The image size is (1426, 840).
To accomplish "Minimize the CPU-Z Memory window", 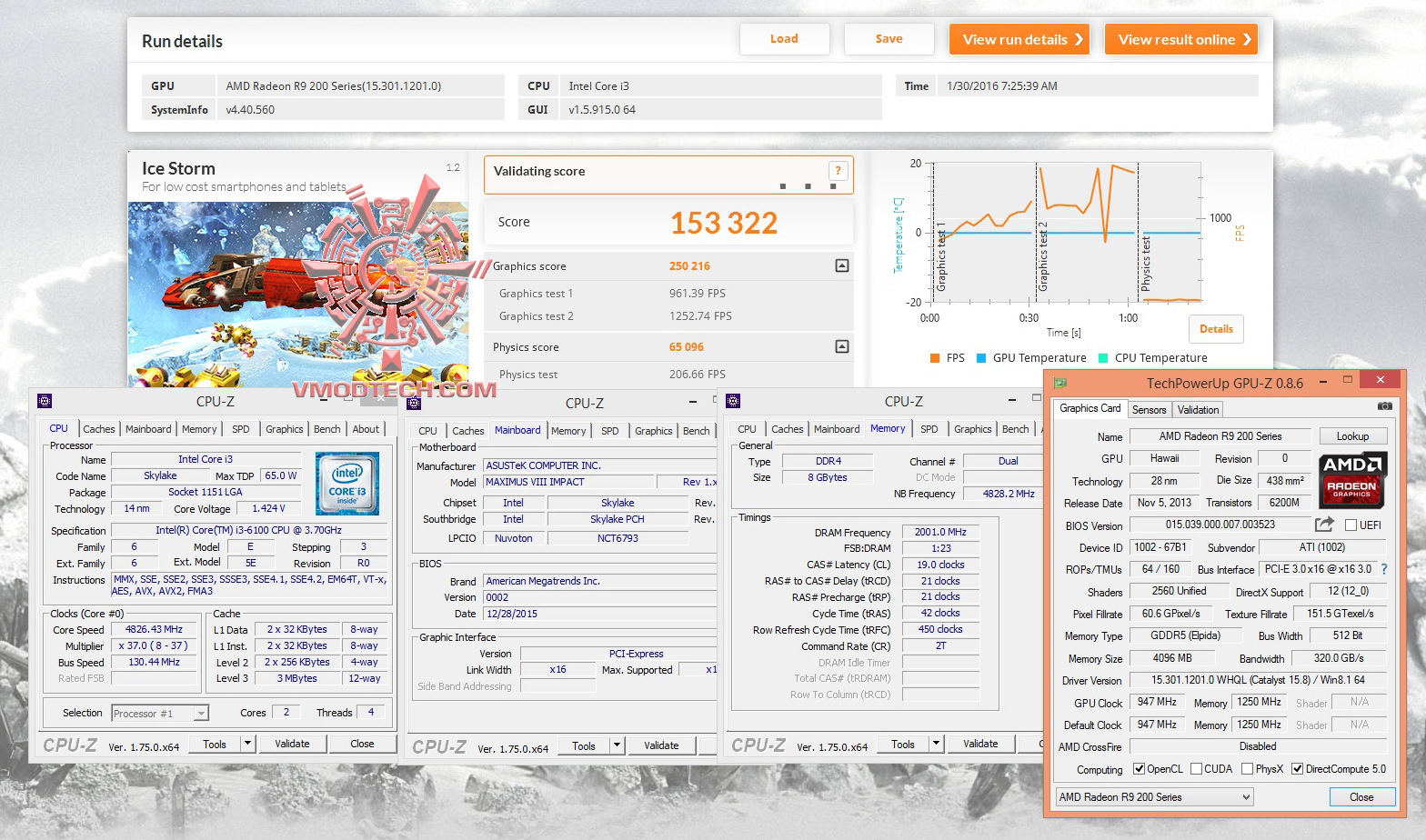I will click(1012, 399).
